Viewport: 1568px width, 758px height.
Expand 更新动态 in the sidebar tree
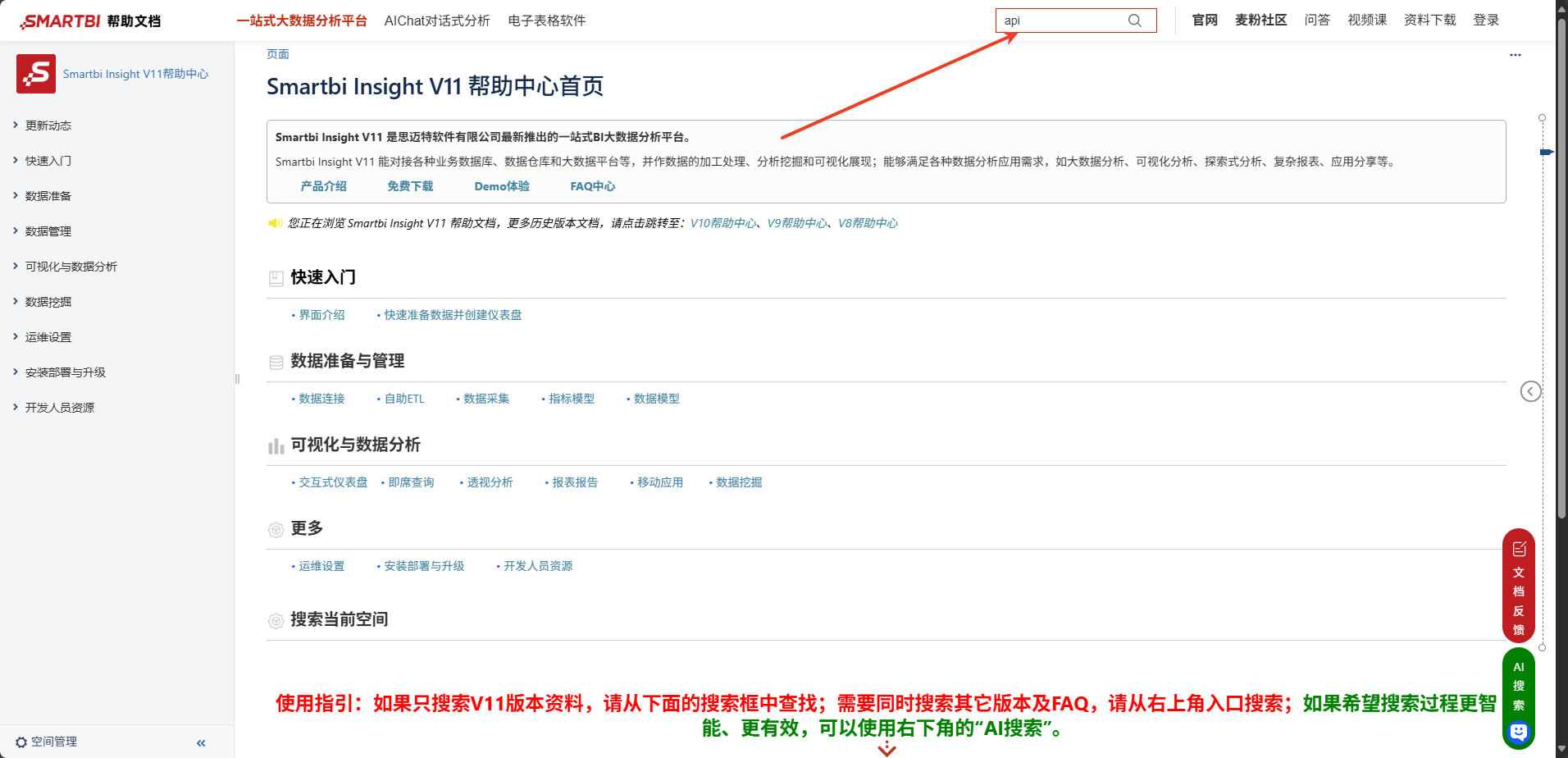point(16,125)
